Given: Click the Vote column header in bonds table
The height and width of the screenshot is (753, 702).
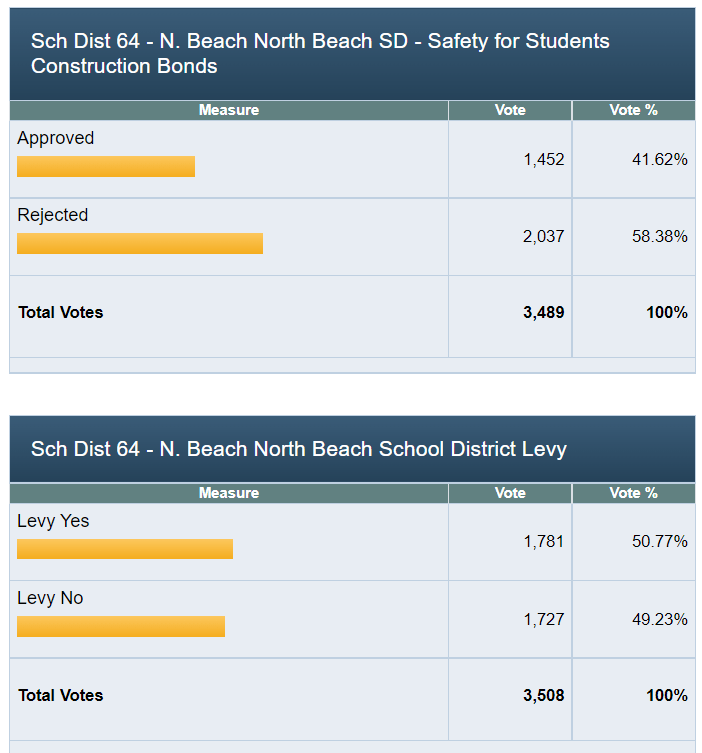Looking at the screenshot, I should click(510, 110).
